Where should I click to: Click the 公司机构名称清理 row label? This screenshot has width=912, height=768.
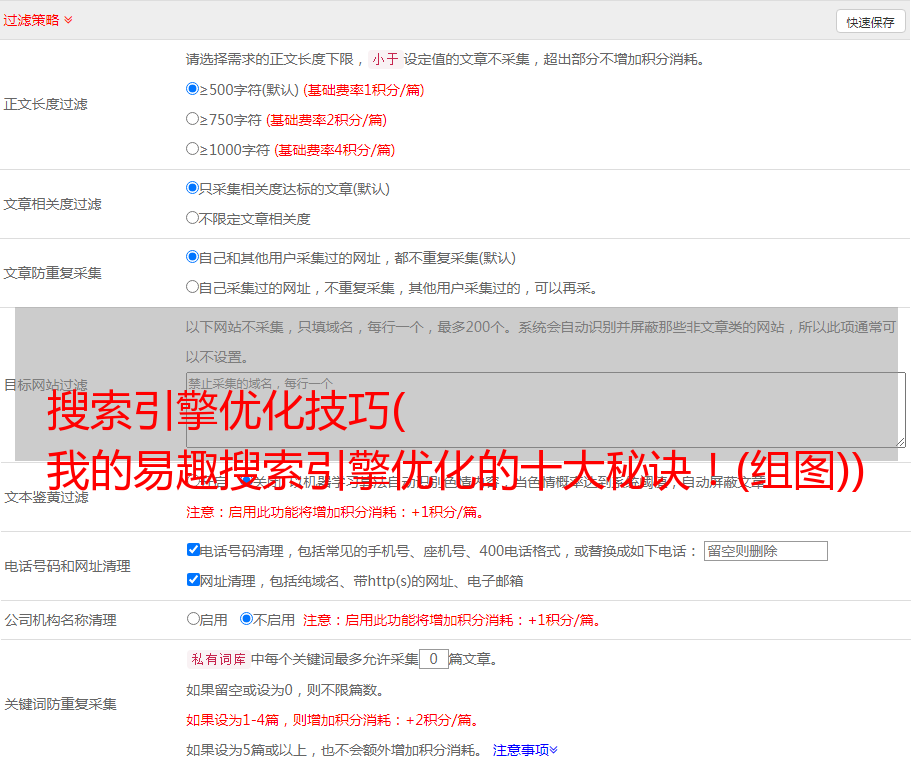60,620
